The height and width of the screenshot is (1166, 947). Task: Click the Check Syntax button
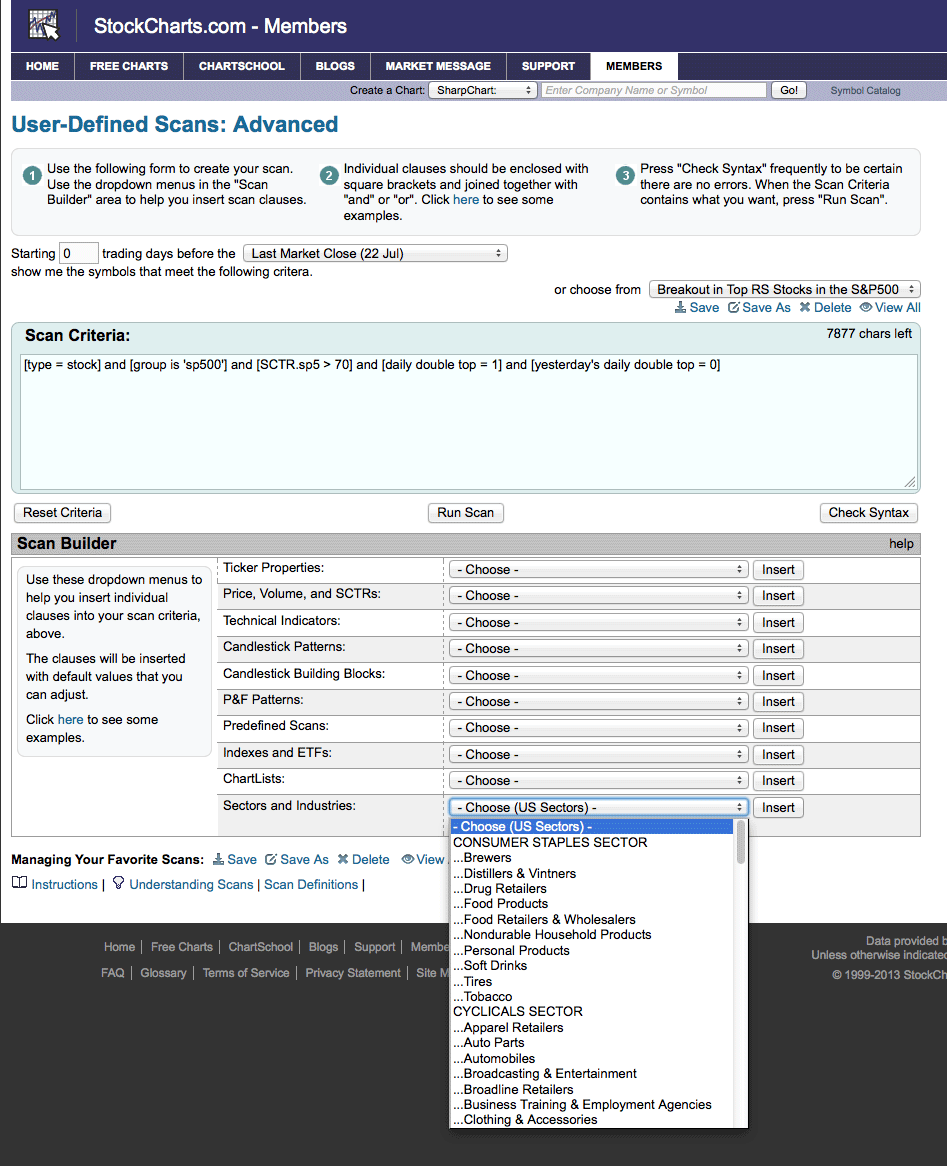[869, 512]
